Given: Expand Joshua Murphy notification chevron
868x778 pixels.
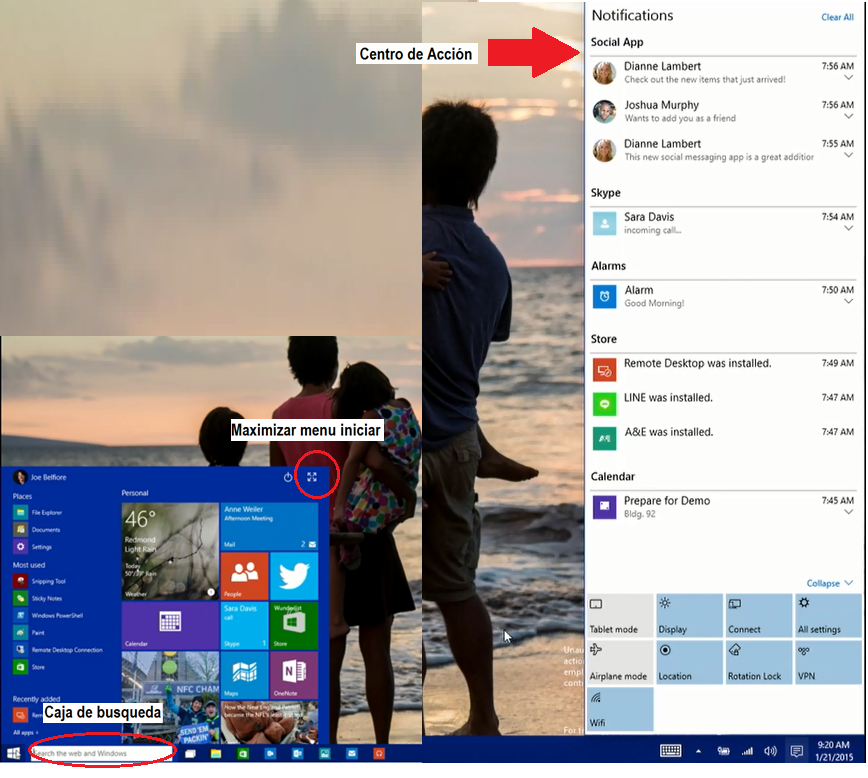Looking at the screenshot, I should [x=848, y=116].
